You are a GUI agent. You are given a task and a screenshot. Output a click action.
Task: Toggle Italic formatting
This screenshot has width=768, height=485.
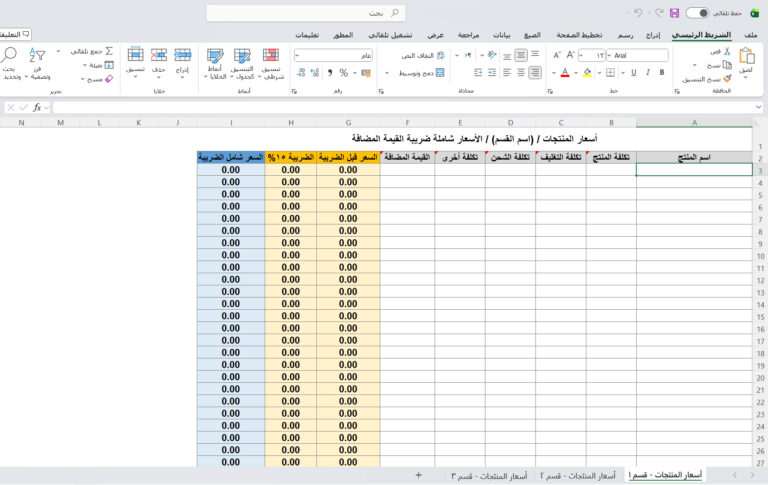click(648, 73)
